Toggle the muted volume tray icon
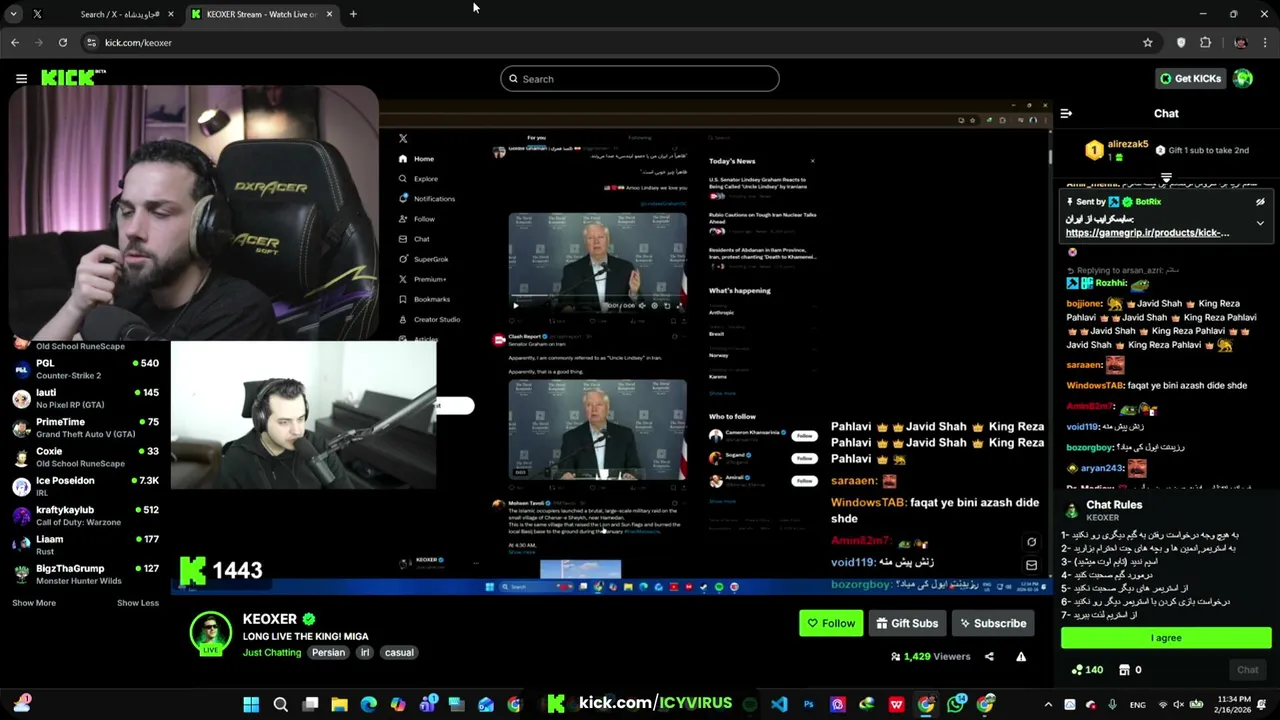This screenshot has height=720, width=1280. [1178, 705]
